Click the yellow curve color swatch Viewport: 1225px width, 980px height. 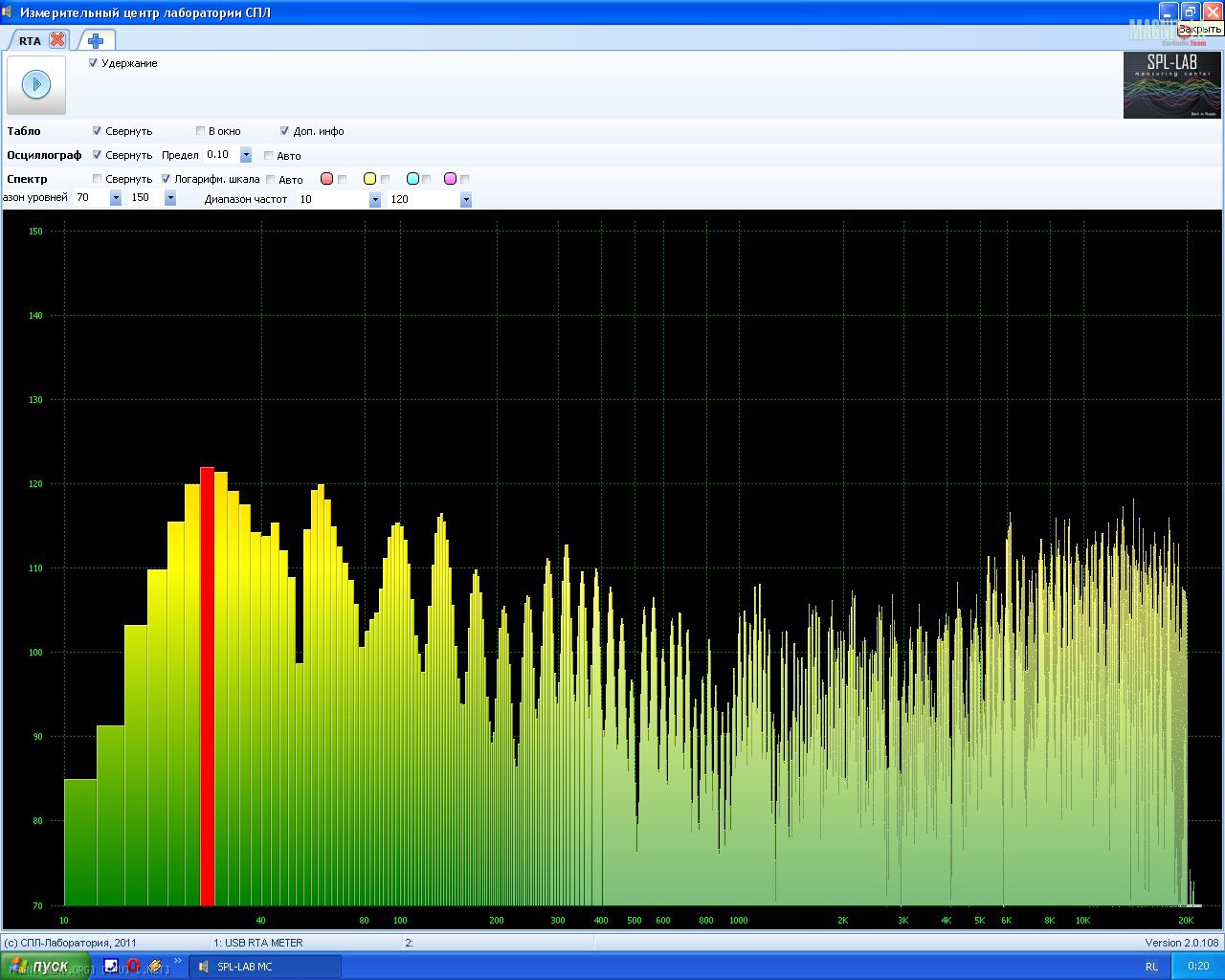point(369,179)
